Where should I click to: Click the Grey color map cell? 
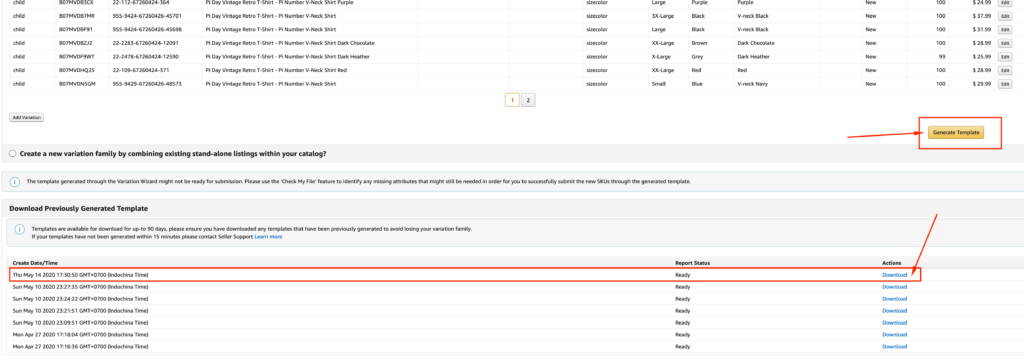click(x=697, y=57)
